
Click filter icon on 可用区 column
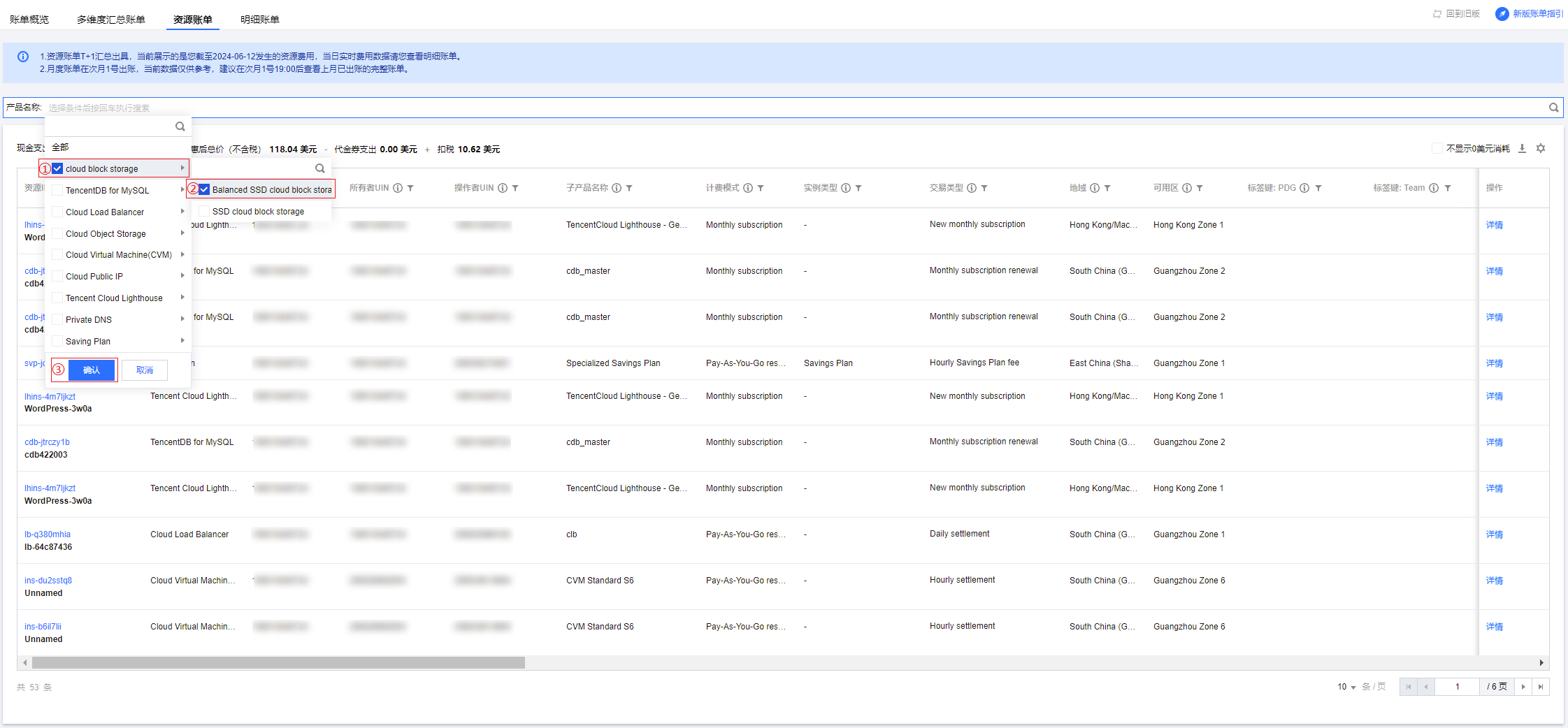point(1200,188)
